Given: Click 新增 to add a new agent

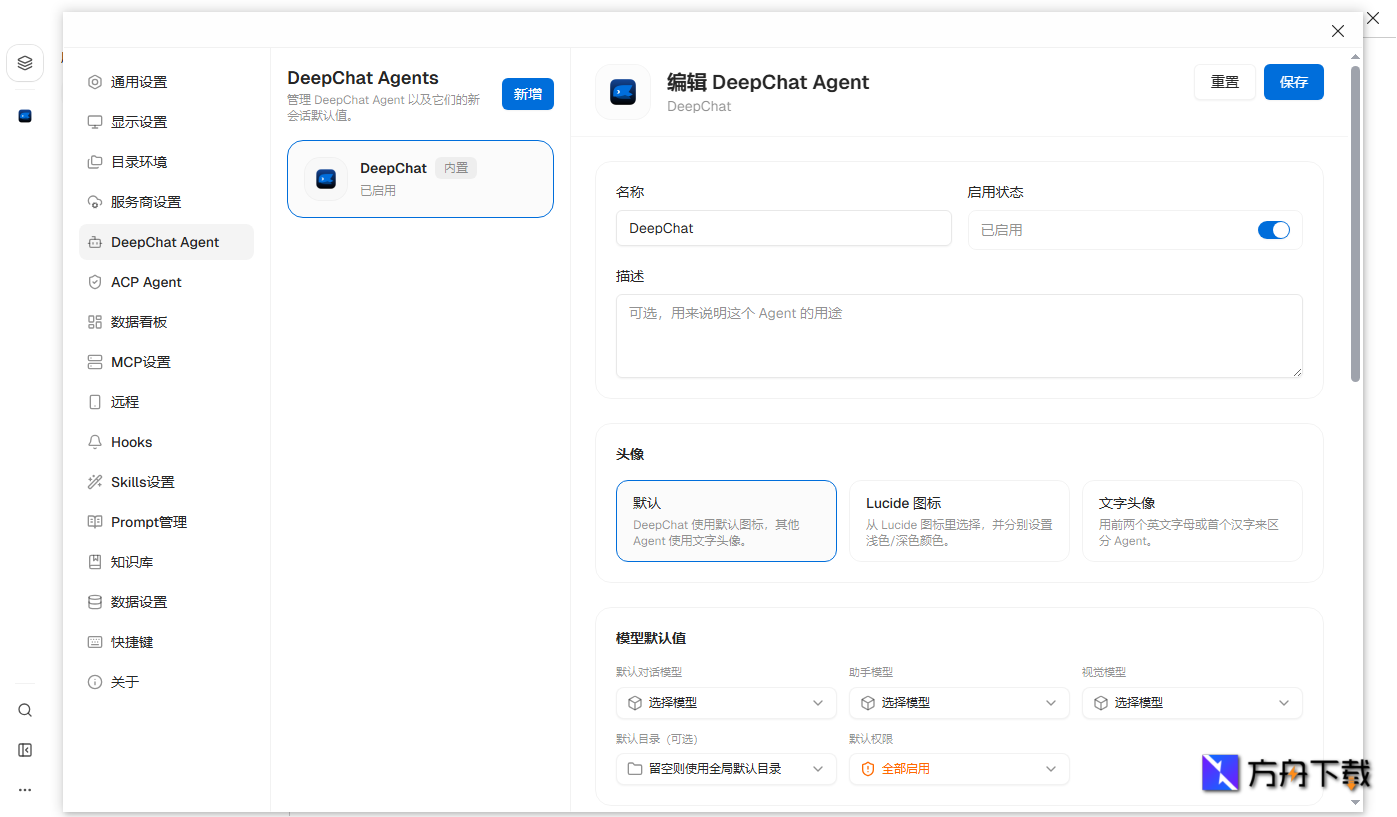Looking at the screenshot, I should tap(527, 93).
